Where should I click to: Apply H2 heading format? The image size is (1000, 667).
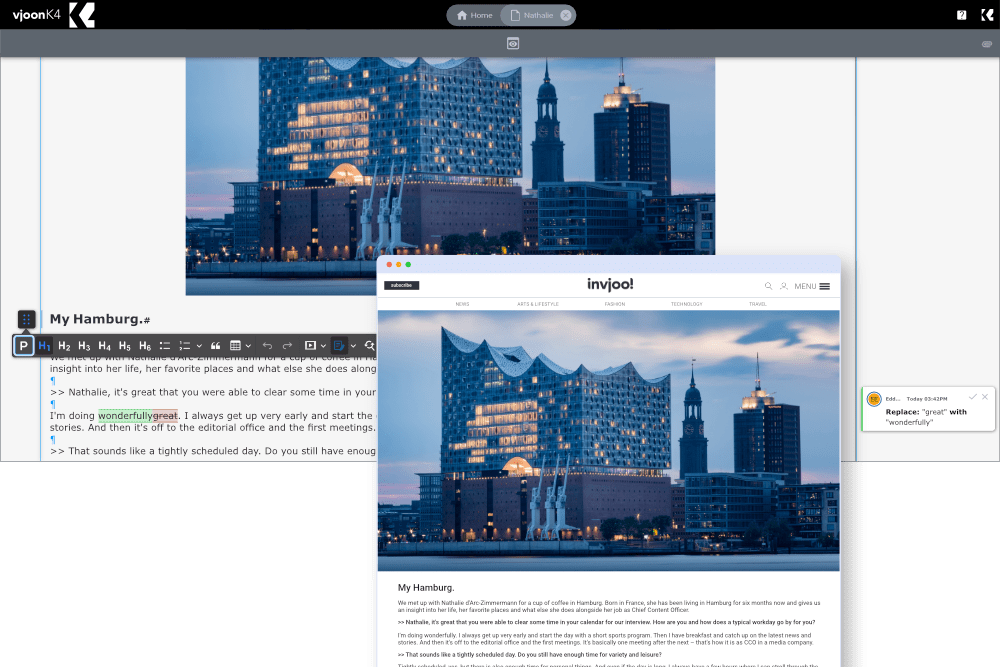64,345
